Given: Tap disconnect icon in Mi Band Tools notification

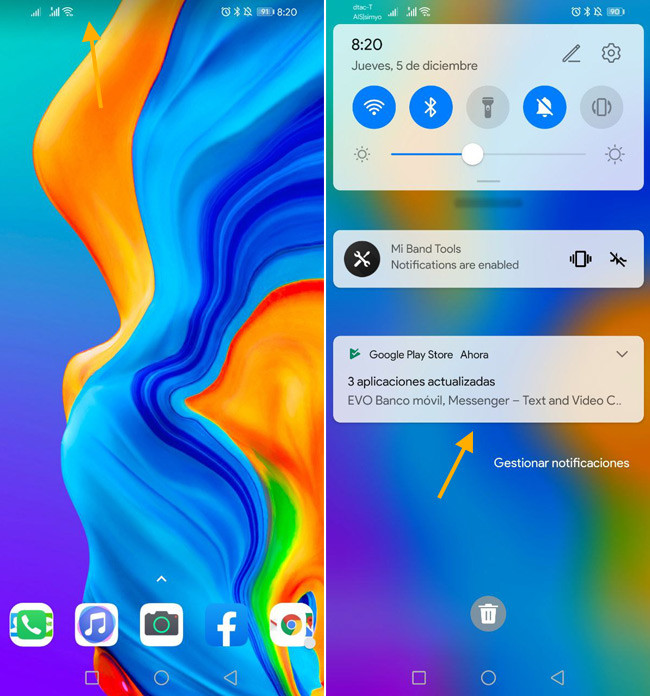Looking at the screenshot, I should pos(618,259).
